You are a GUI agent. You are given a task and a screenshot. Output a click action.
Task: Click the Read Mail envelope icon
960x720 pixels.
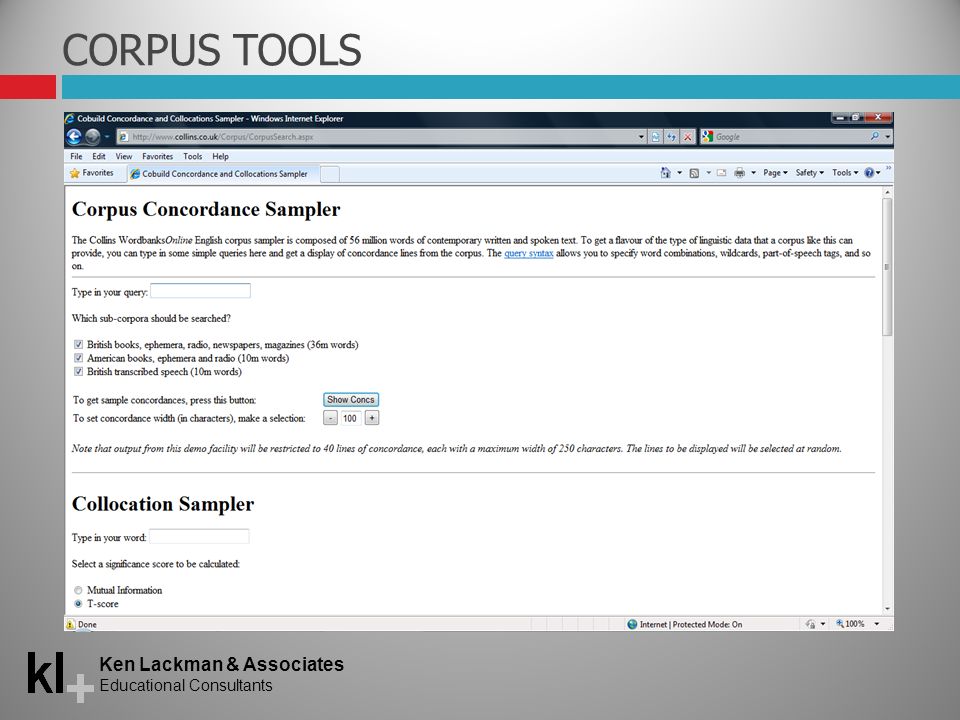[x=721, y=173]
